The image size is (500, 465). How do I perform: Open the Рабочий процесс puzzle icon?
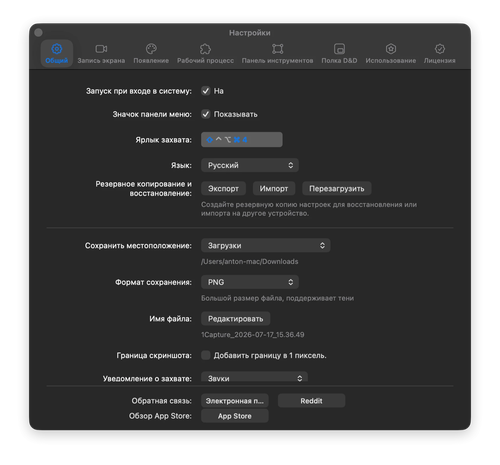click(205, 49)
